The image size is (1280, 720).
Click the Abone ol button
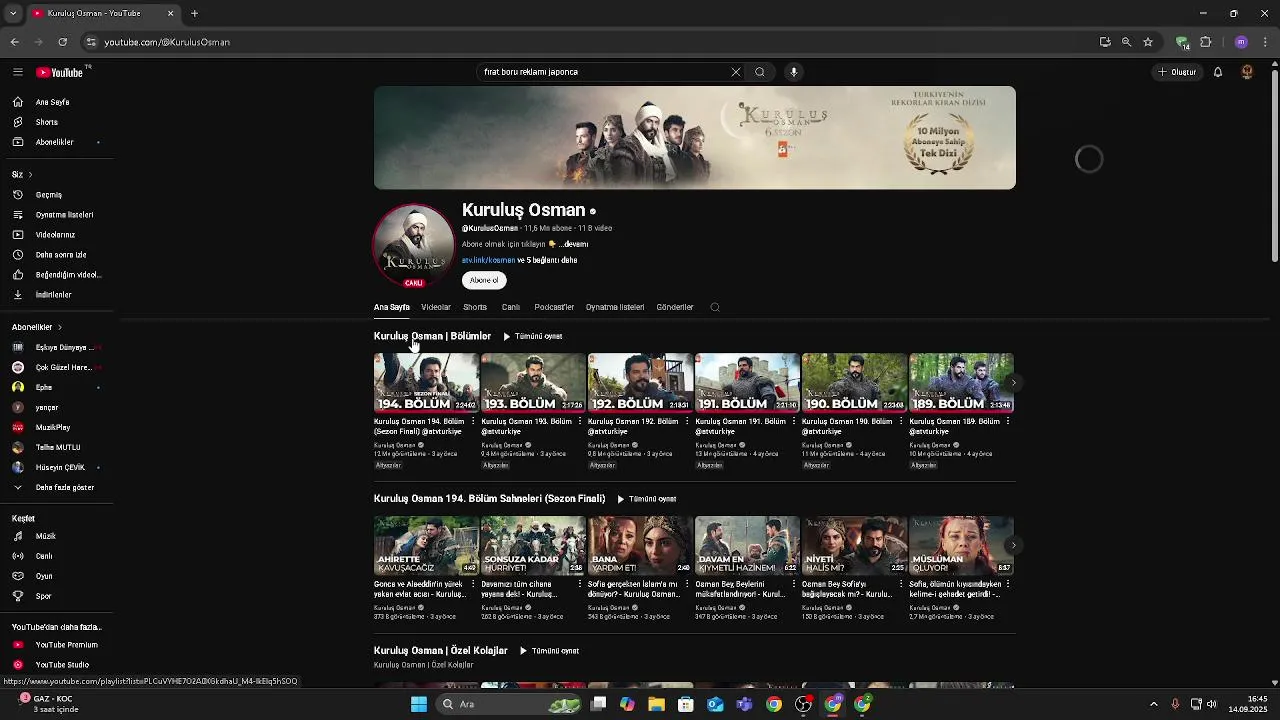484,280
